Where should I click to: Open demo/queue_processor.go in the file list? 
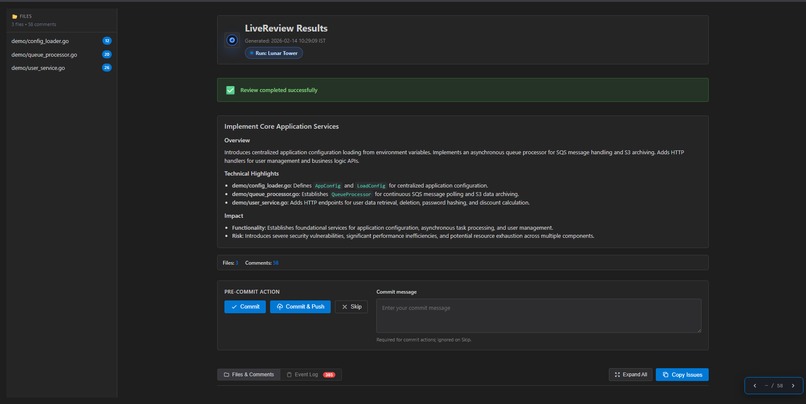[x=62, y=54]
